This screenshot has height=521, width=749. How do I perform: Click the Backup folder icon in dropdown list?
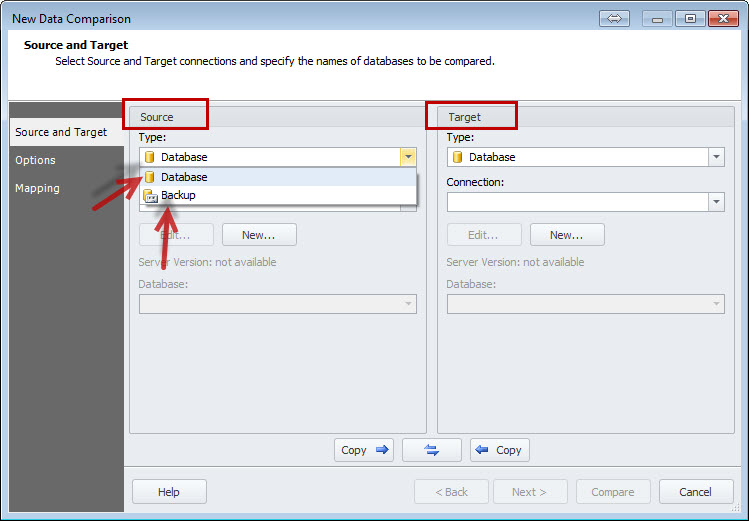point(150,196)
